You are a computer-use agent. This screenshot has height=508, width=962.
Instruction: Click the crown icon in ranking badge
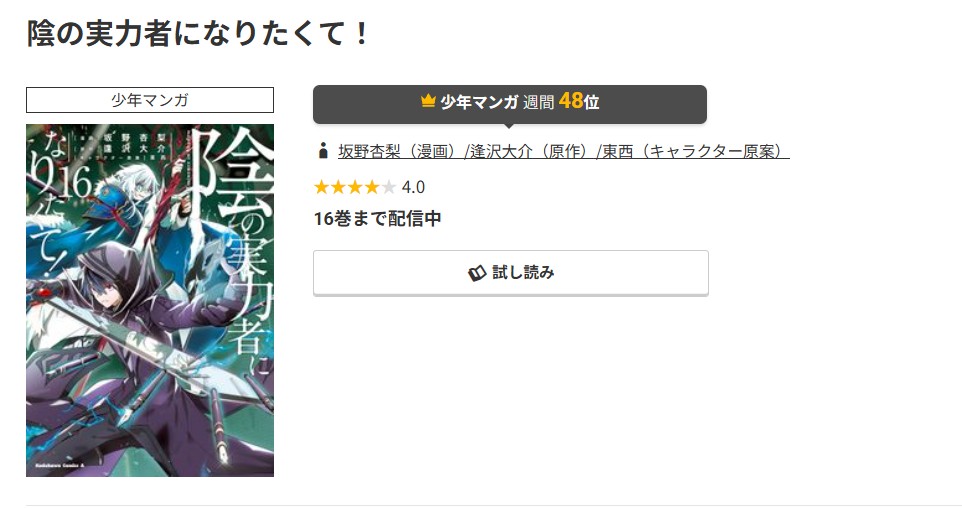[428, 101]
